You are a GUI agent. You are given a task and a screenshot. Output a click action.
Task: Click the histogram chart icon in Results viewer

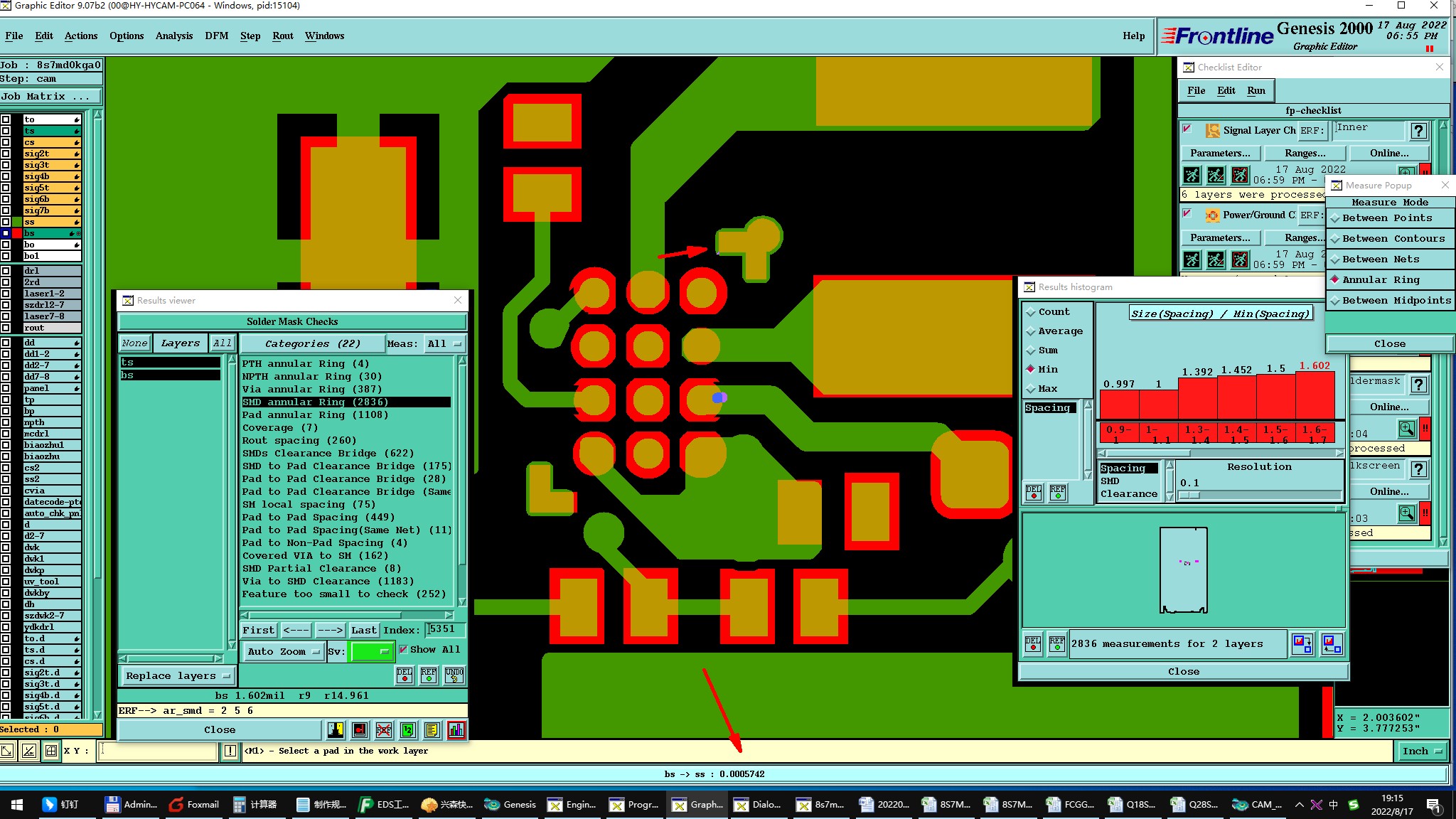click(x=456, y=729)
